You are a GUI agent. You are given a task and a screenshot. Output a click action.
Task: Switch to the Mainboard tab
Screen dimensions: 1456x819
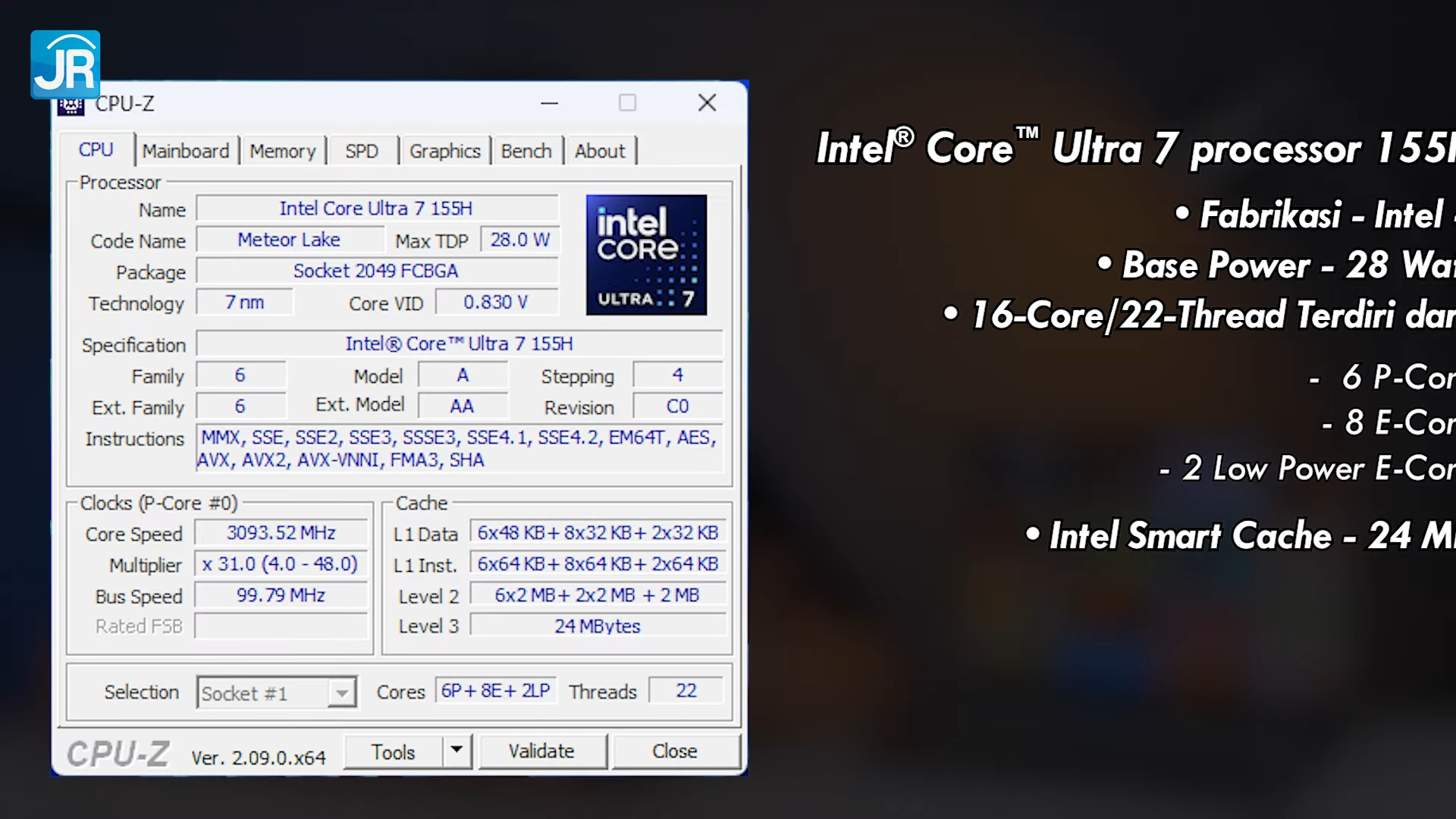186,151
